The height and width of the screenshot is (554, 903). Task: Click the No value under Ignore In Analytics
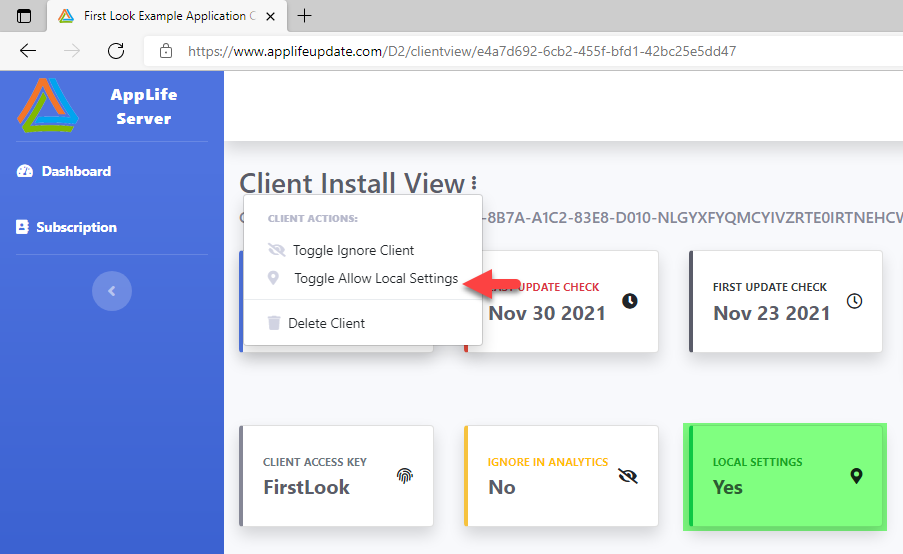coord(502,487)
